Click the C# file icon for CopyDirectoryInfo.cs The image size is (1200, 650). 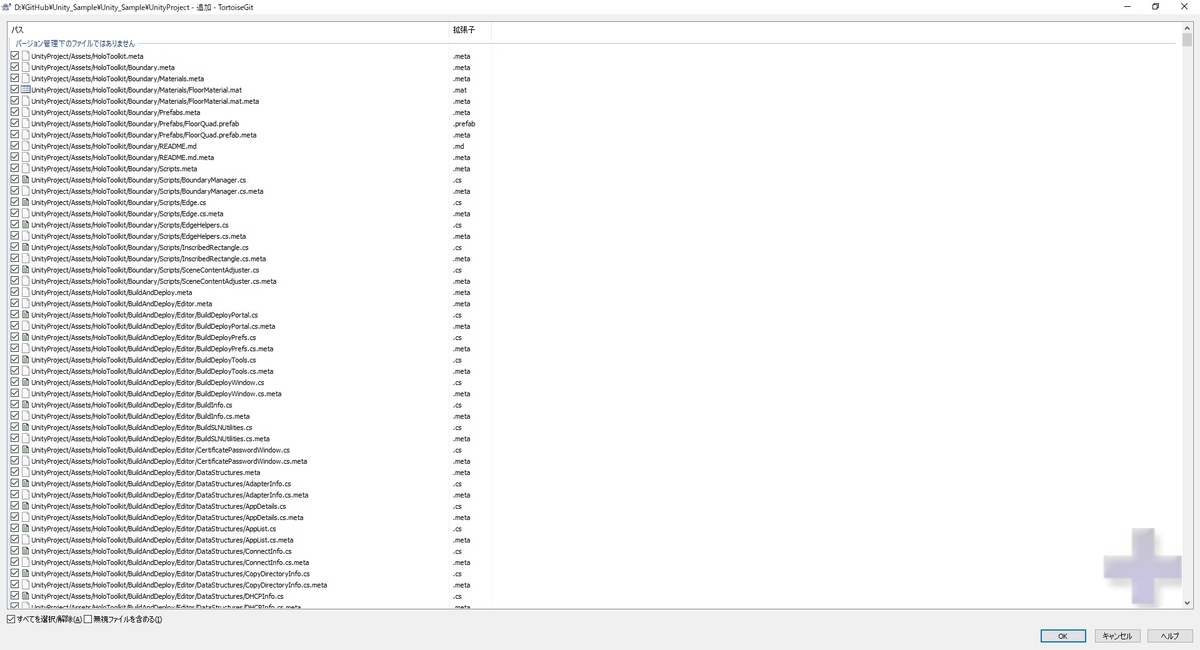[x=26, y=574]
